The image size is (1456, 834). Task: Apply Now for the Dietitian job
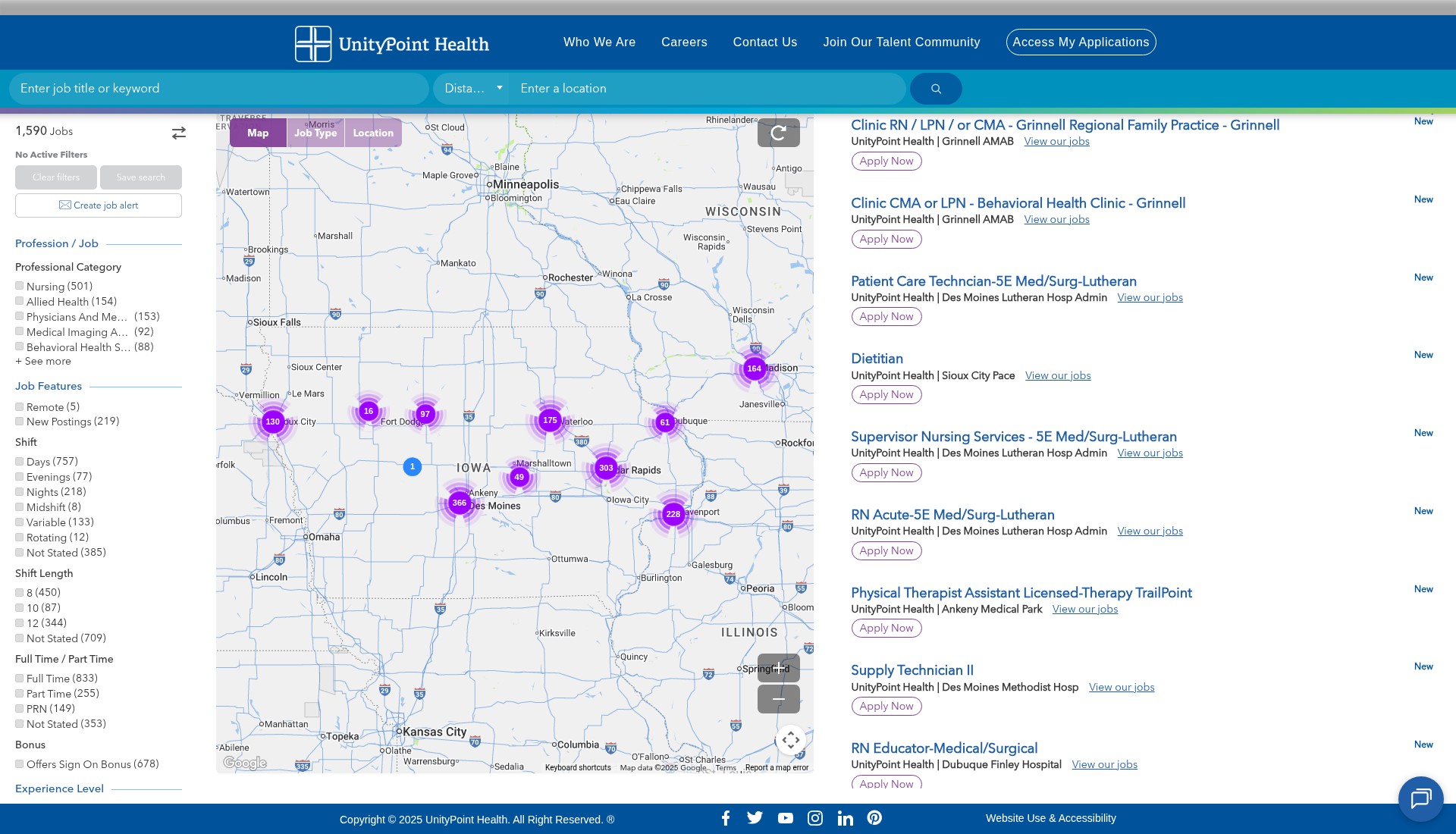[886, 394]
